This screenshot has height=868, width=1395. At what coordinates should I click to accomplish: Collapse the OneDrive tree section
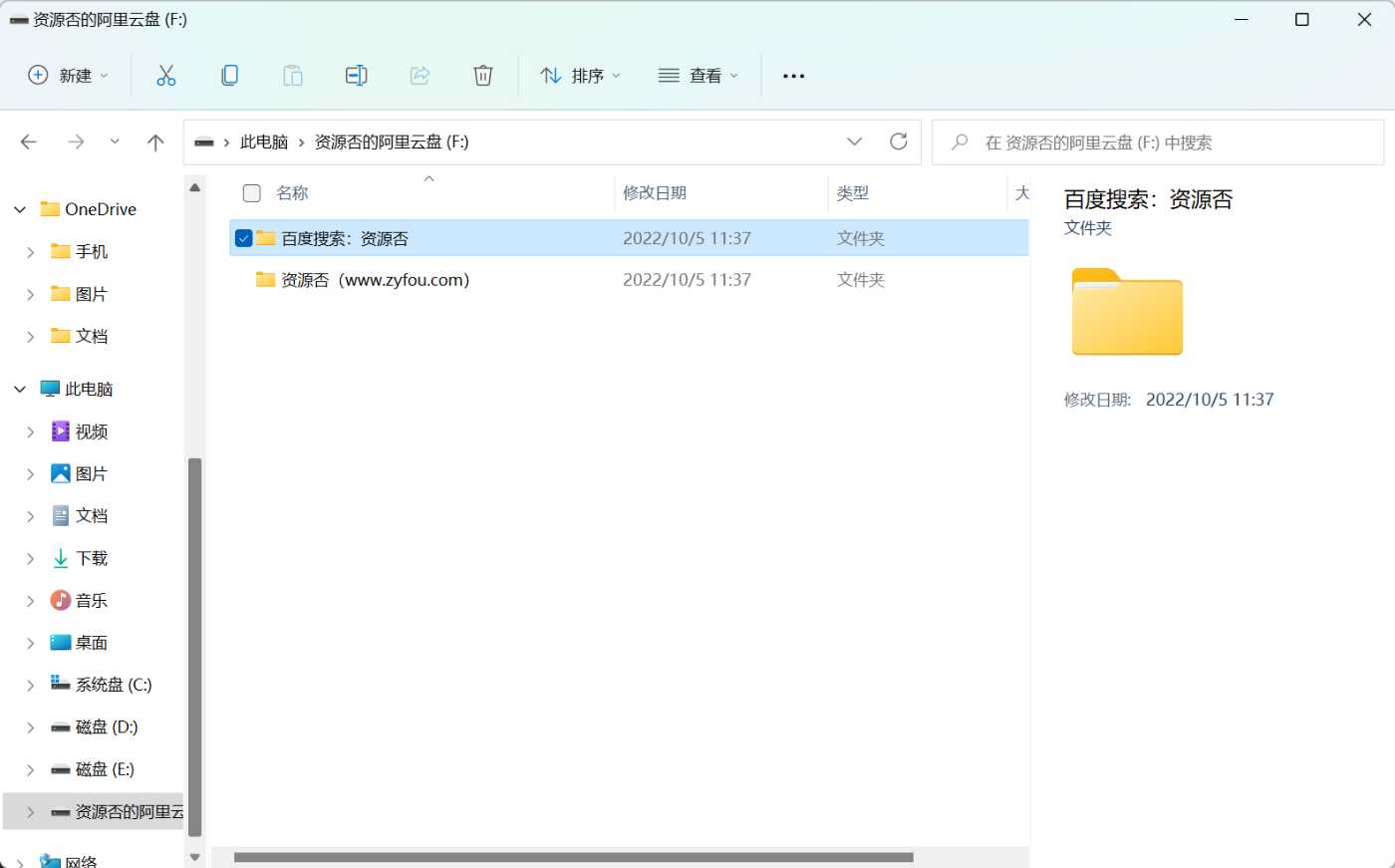point(20,209)
